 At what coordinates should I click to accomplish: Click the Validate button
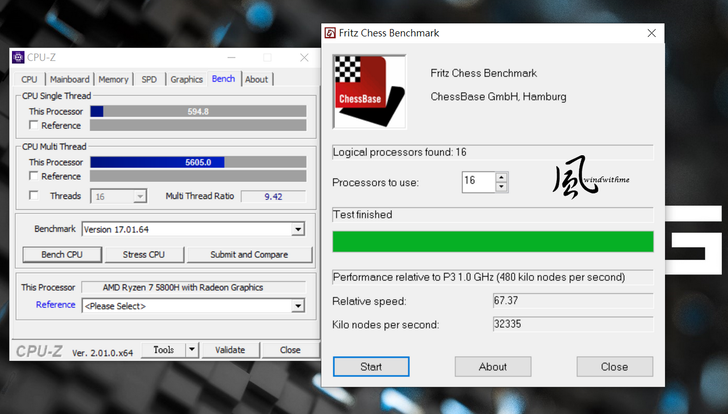pyautogui.click(x=230, y=349)
